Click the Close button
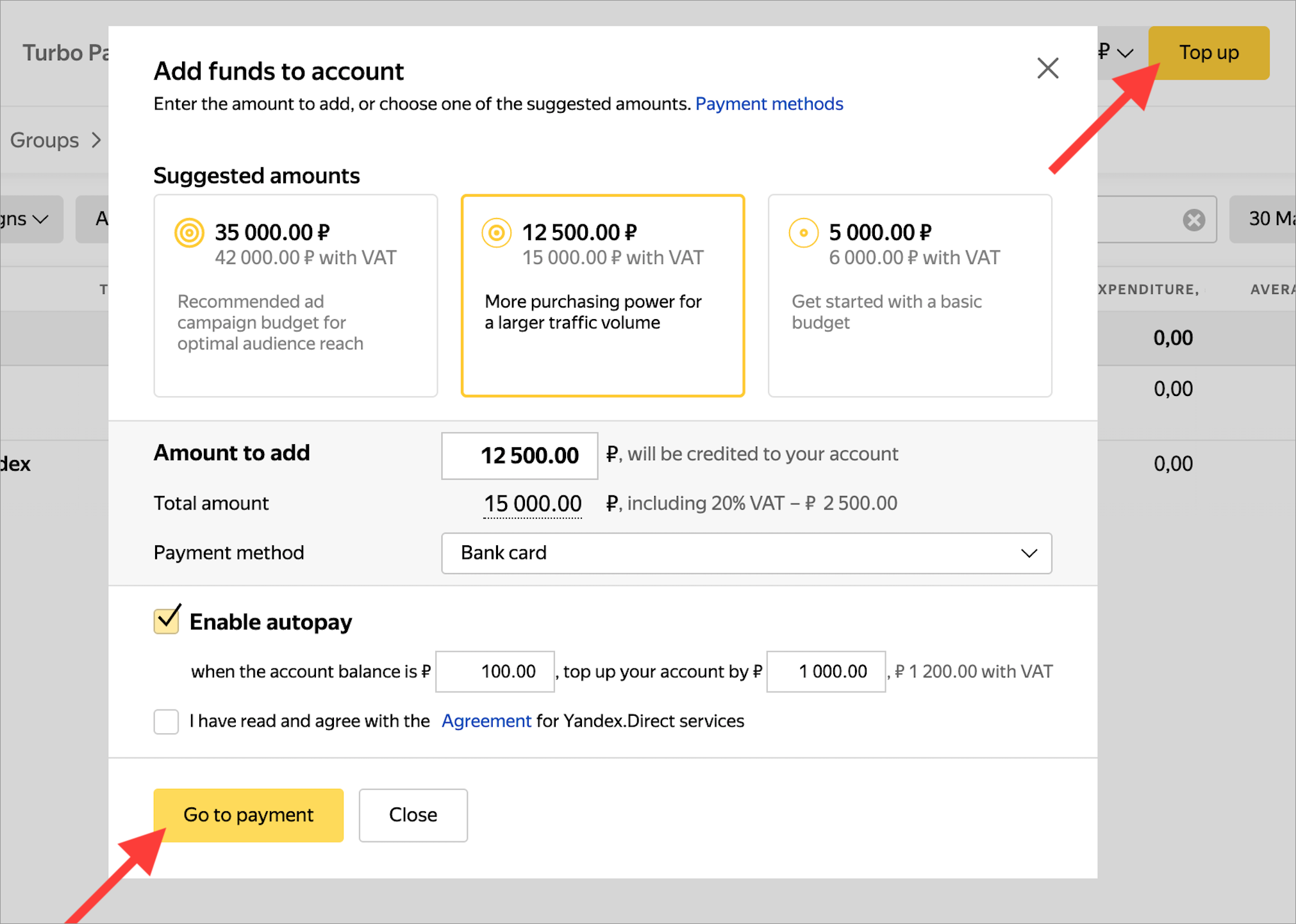Screen dimensions: 1296x924 413,815
